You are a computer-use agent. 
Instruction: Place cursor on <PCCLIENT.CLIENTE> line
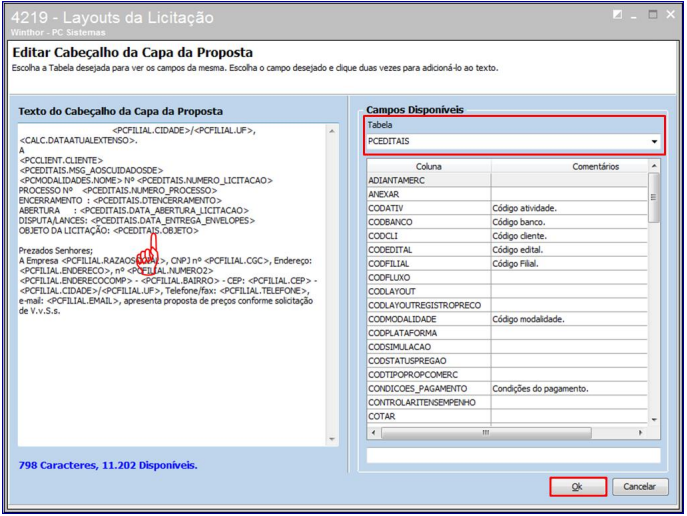[x=61, y=160]
